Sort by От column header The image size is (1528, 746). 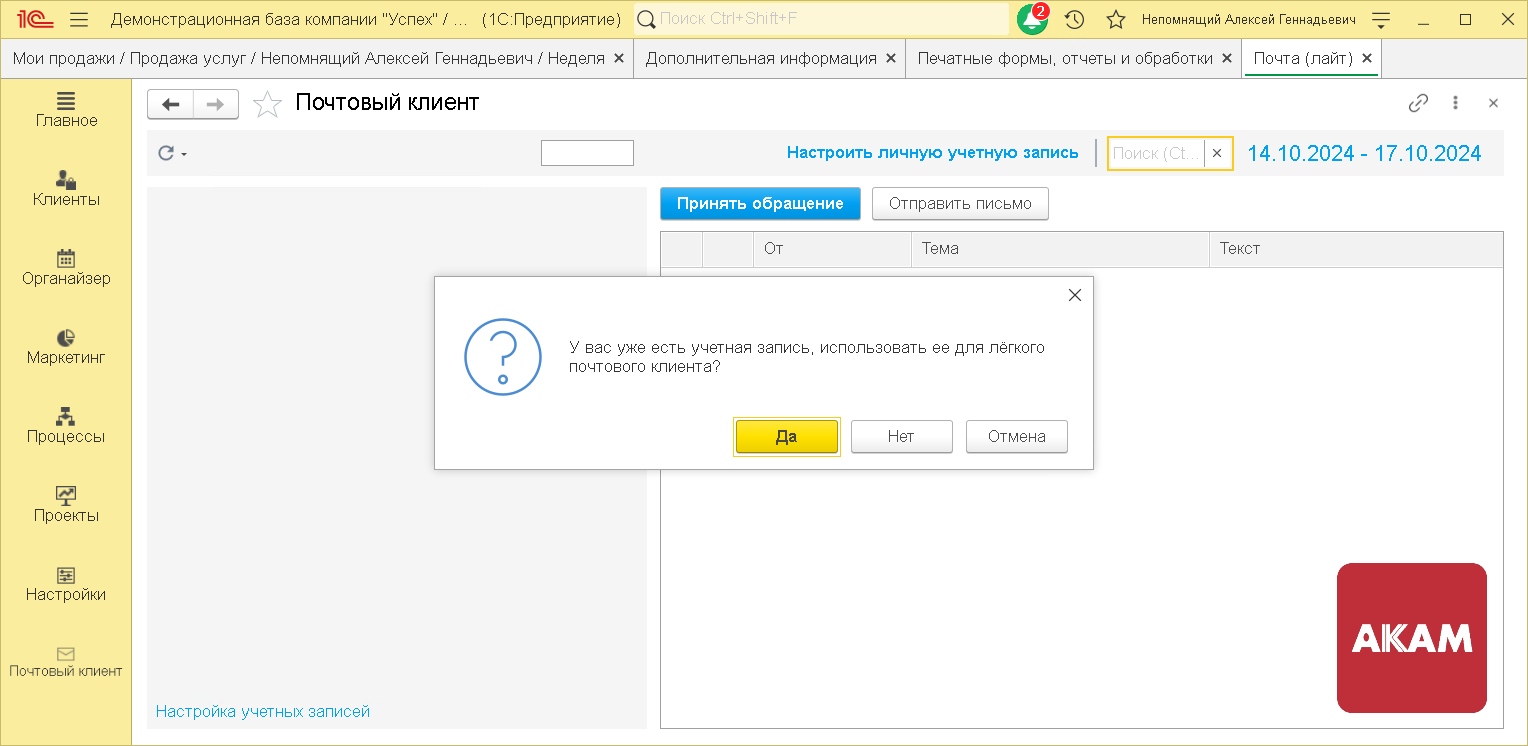(832, 249)
